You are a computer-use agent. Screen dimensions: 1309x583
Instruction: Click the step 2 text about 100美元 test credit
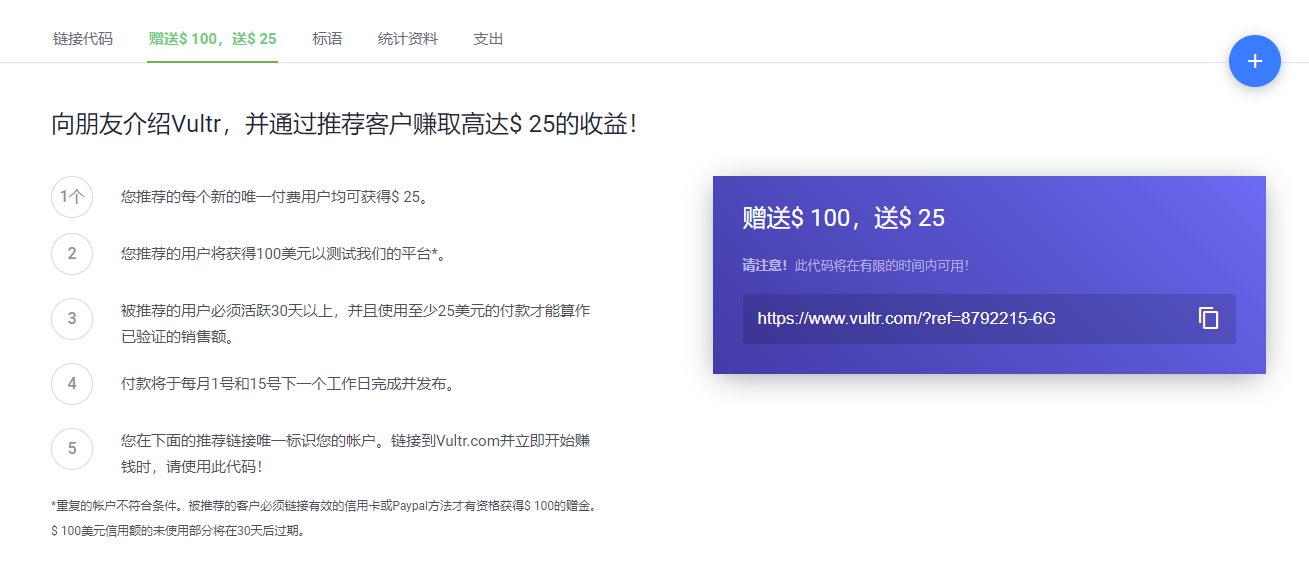point(283,254)
